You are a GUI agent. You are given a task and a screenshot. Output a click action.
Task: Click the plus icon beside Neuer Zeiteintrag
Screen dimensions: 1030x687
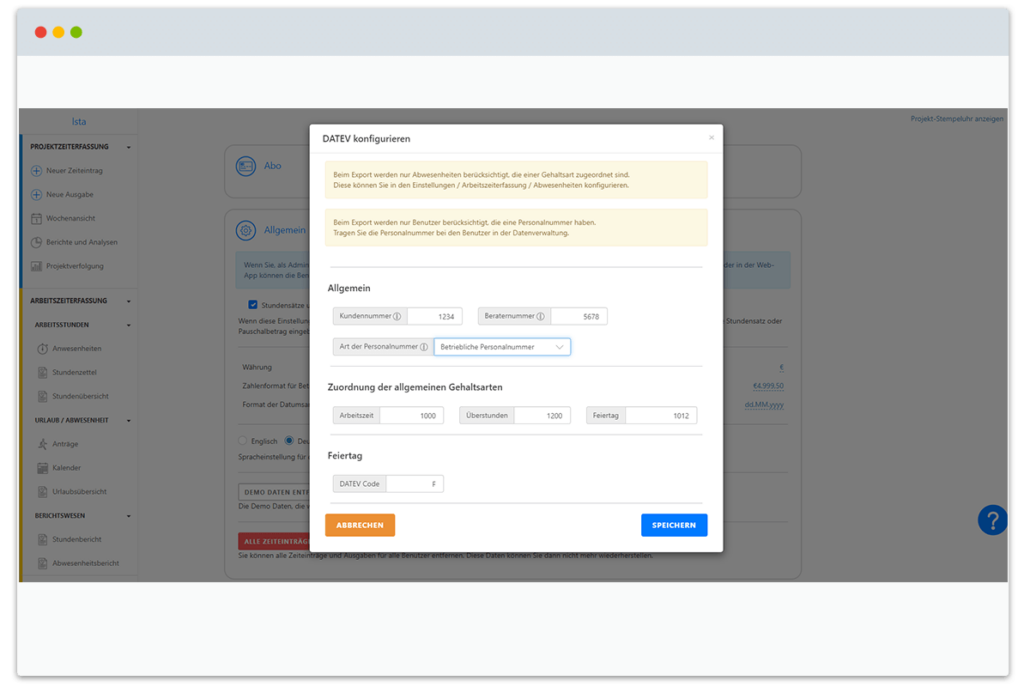coord(37,171)
